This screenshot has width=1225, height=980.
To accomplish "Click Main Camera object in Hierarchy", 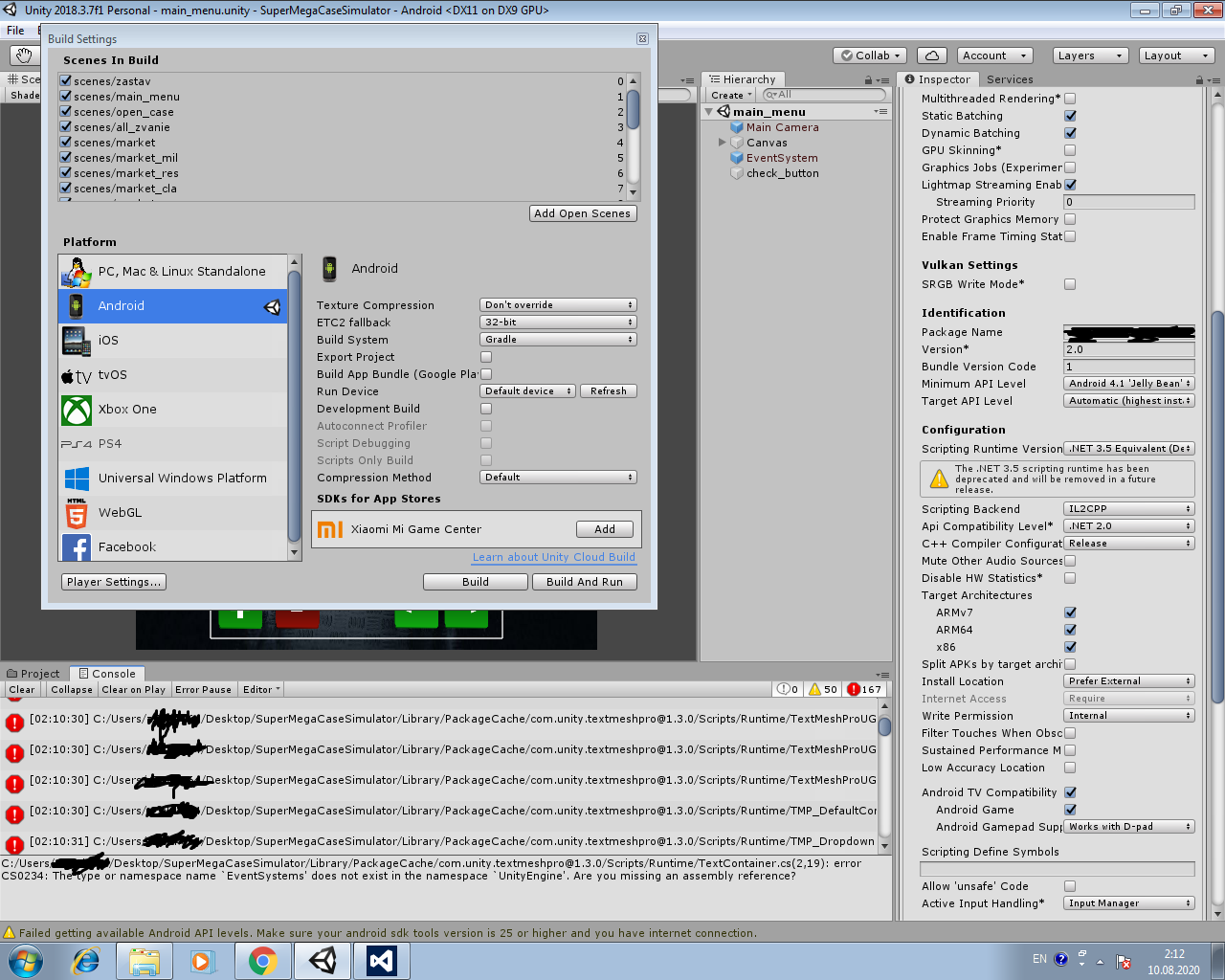I will [782, 127].
